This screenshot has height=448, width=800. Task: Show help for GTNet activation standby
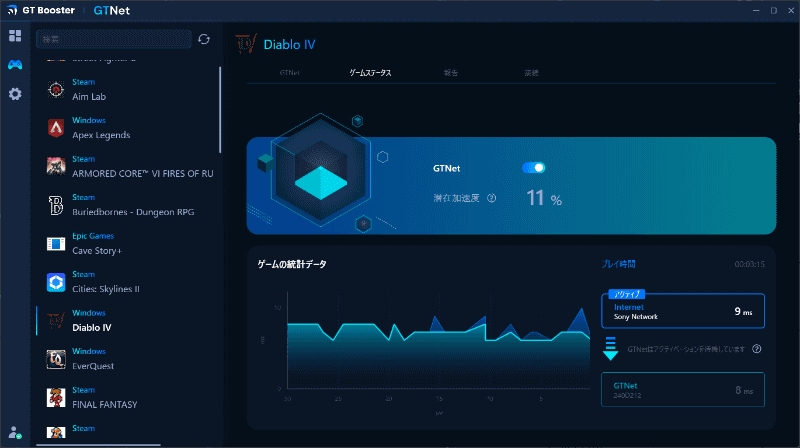(x=757, y=349)
